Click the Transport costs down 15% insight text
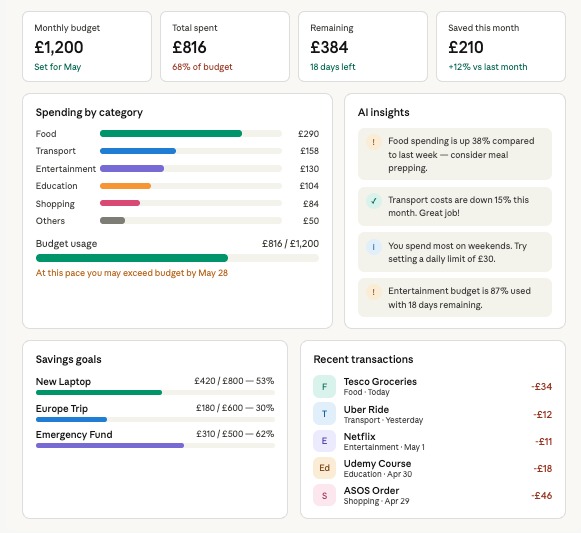Viewport: 581px width, 533px height. coord(458,206)
